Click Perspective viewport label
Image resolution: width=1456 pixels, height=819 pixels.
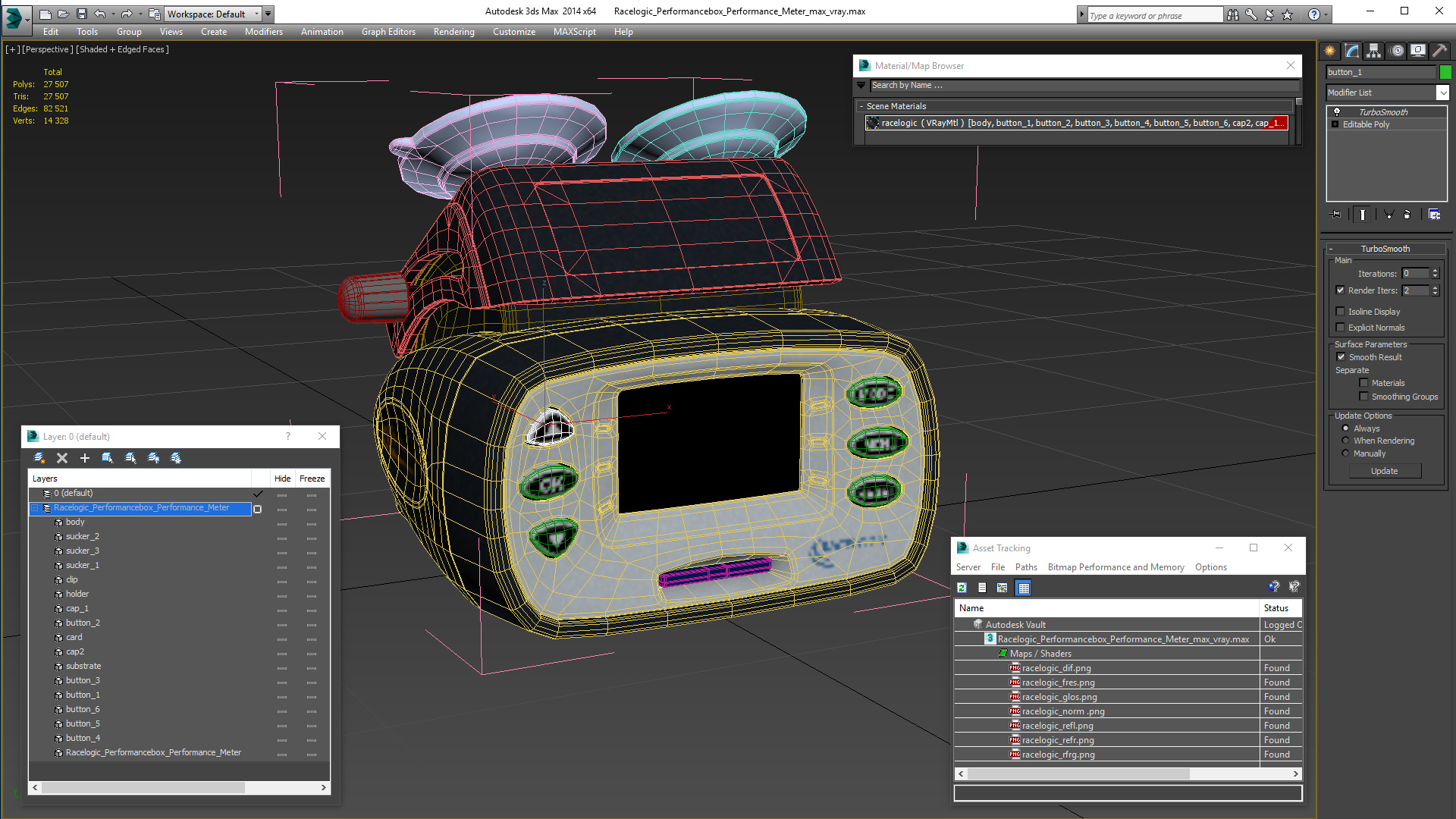point(47,49)
